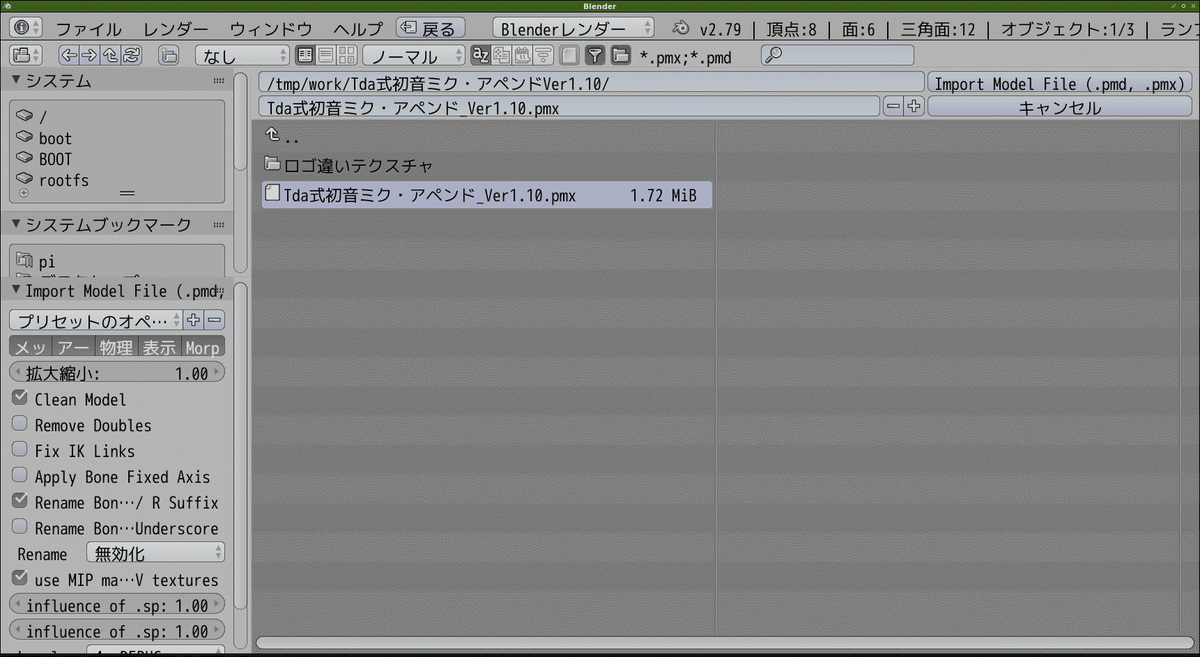The image size is (1200, 657).
Task: Click the file name field
Action: point(570,106)
